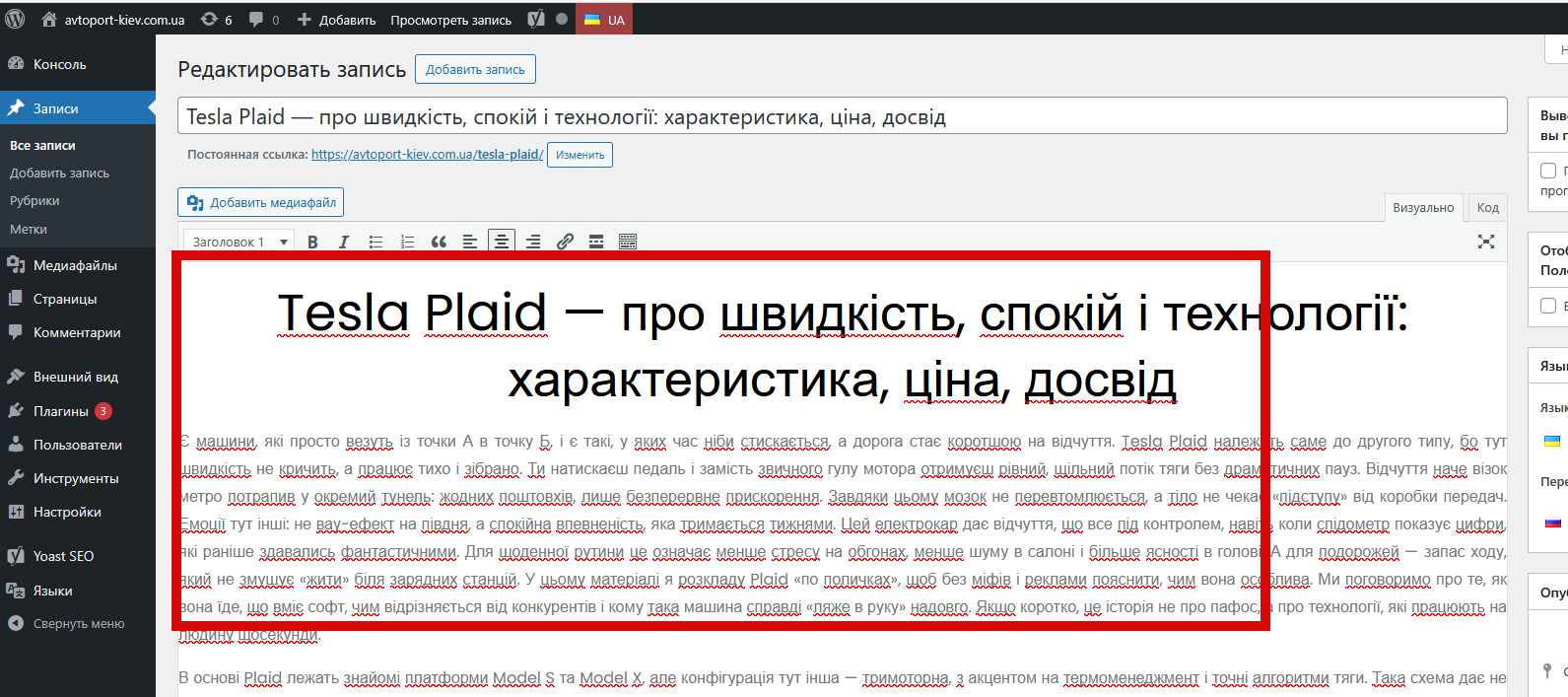The height and width of the screenshot is (697, 1568).
Task: Toggle italic formatting in editor toolbar
Action: [x=344, y=242]
